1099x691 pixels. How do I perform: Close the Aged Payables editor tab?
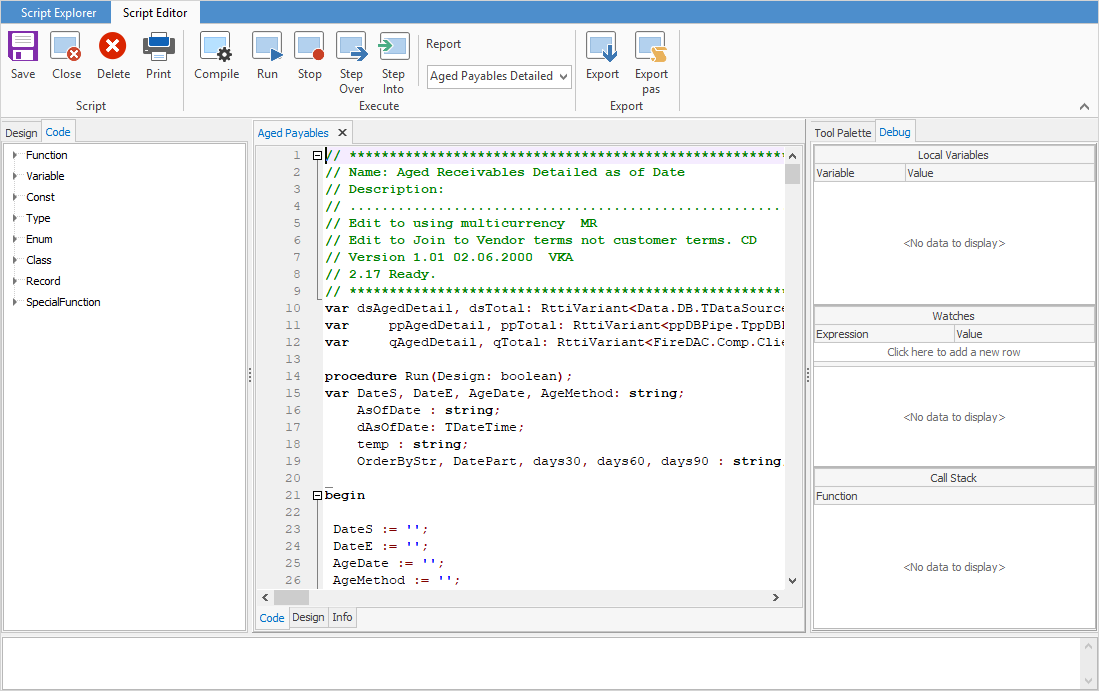click(342, 131)
